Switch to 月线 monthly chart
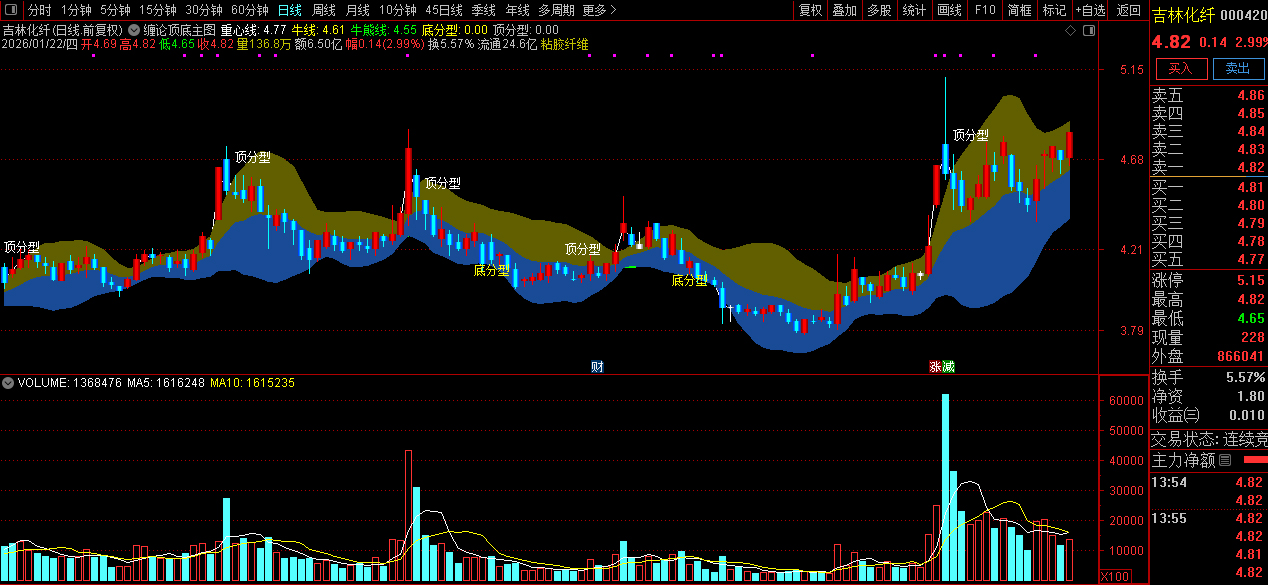 [357, 10]
